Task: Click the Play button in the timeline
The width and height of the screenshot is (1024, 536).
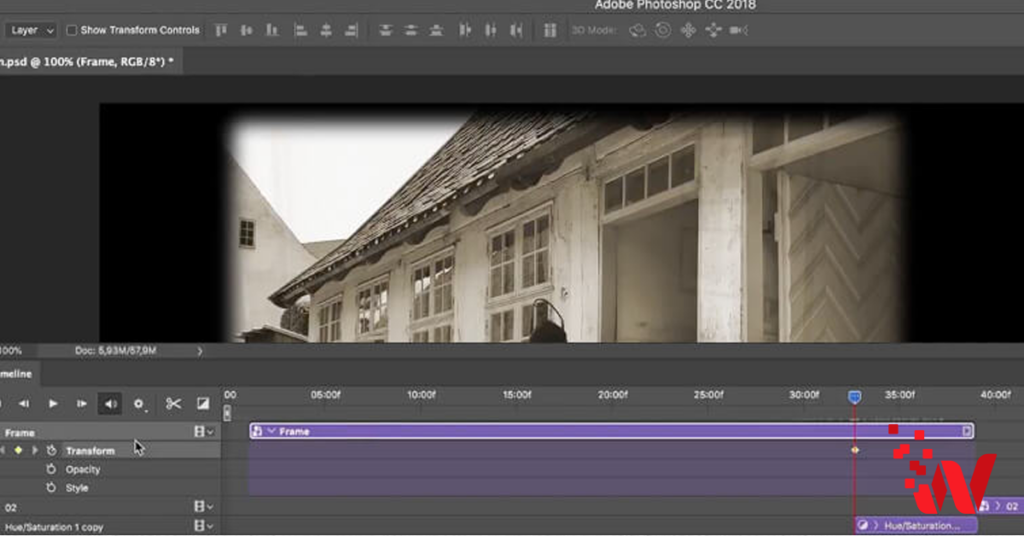Action: pos(53,404)
